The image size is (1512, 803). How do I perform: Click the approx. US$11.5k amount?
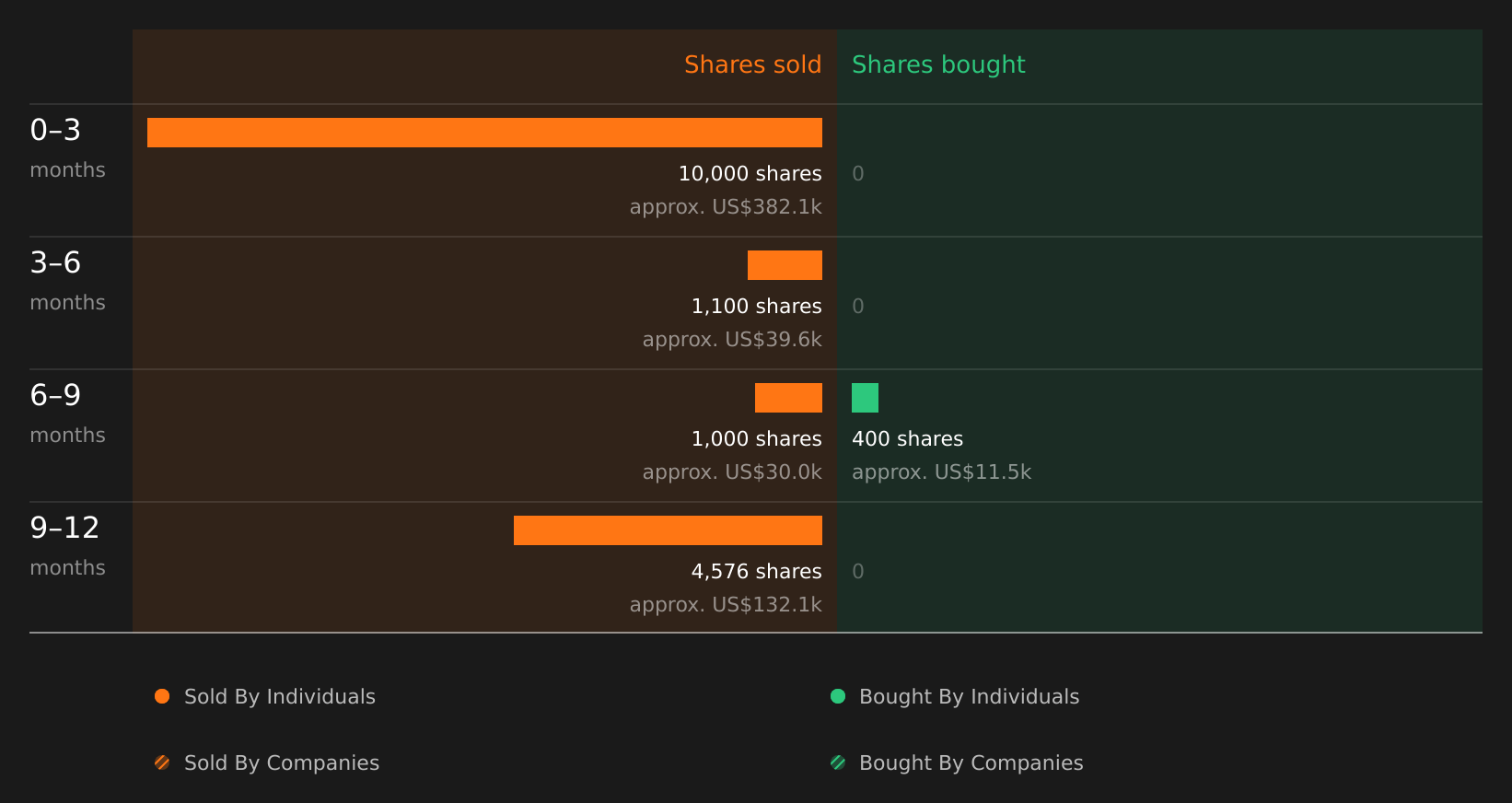[941, 472]
